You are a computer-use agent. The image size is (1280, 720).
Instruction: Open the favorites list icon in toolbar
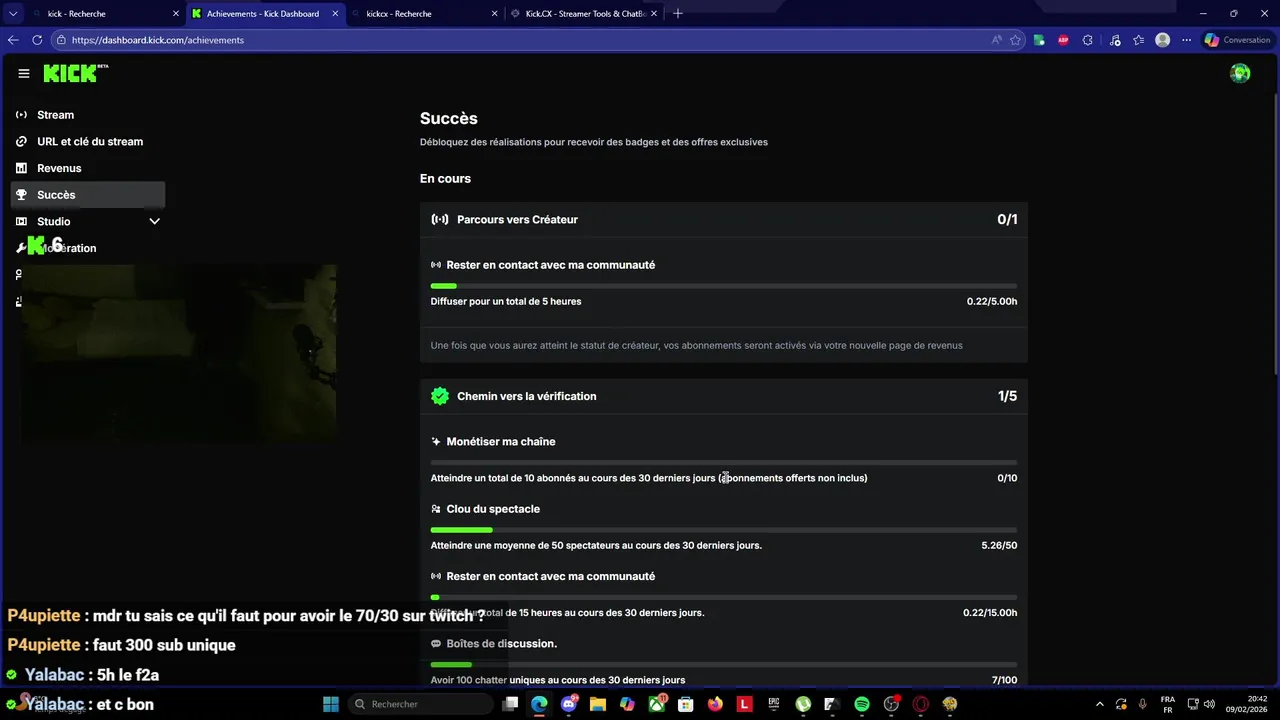[1138, 40]
